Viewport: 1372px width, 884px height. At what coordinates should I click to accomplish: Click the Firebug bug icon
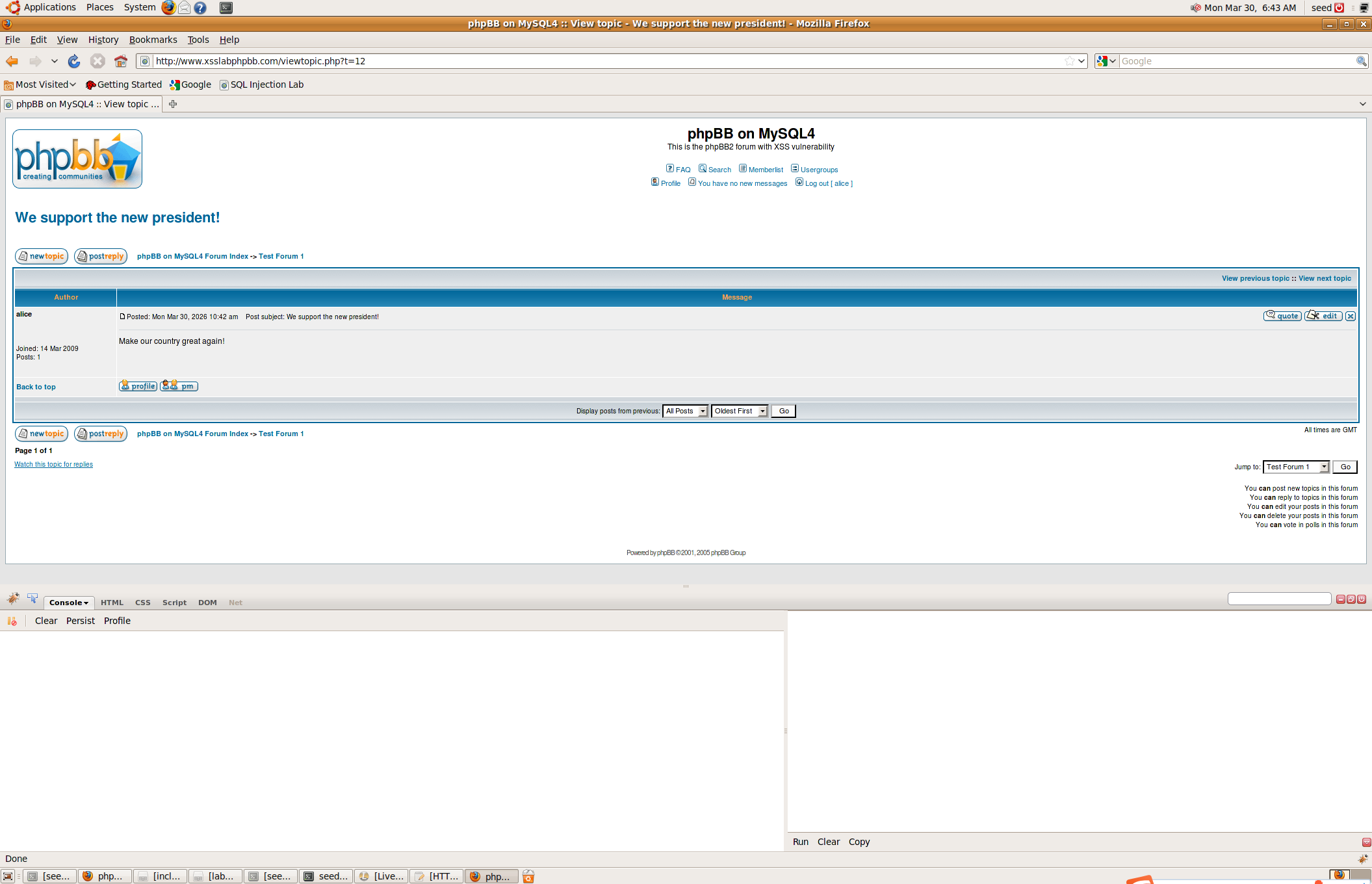click(13, 599)
